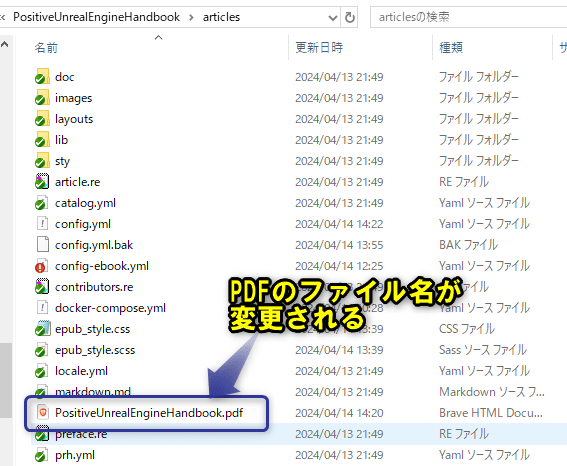Click the Markdown ソース type cell

(x=492, y=392)
